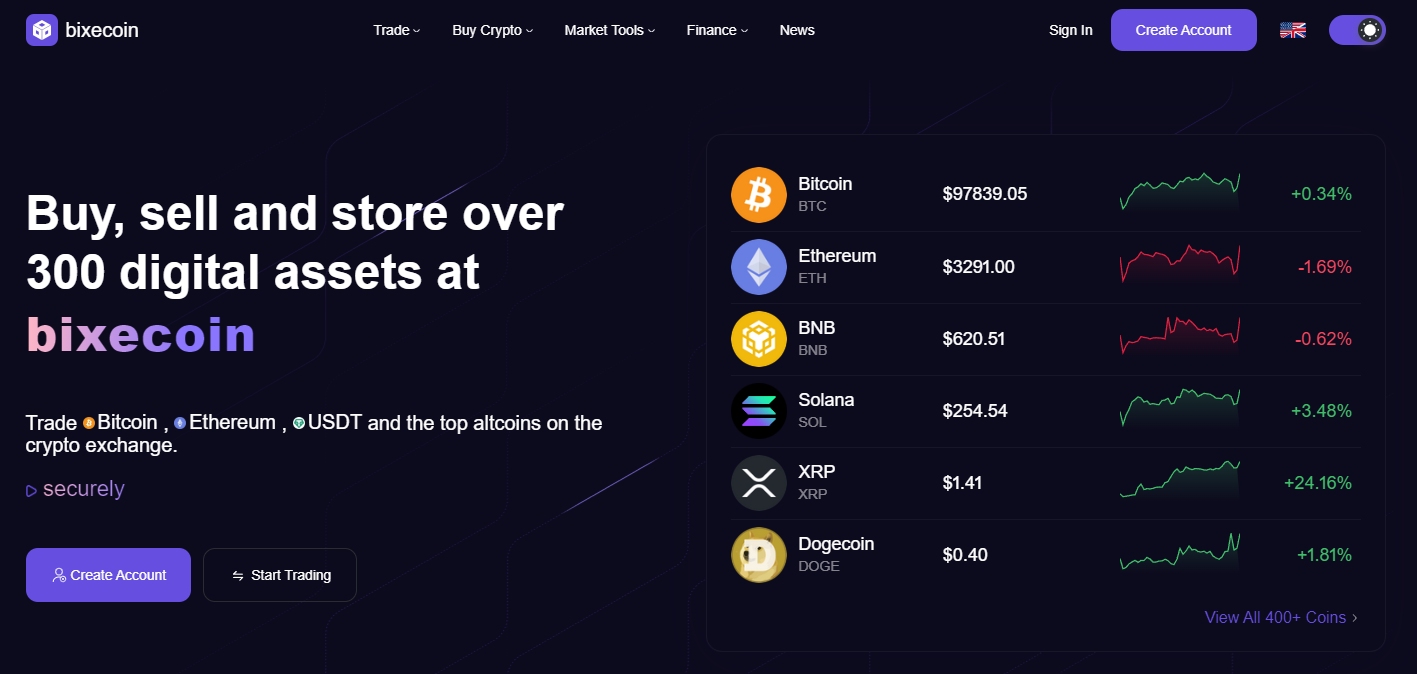Select the Bitcoin coin icon
The height and width of the screenshot is (674, 1417).
pos(759,194)
